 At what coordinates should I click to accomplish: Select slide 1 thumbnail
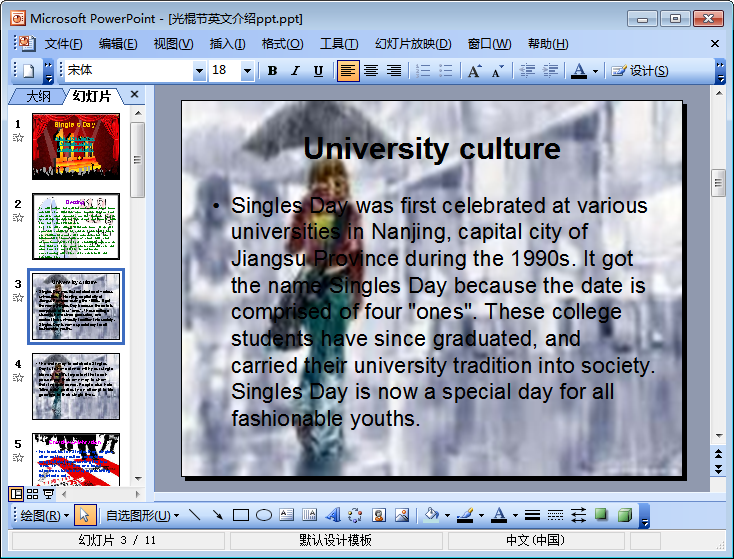[x=76, y=147]
